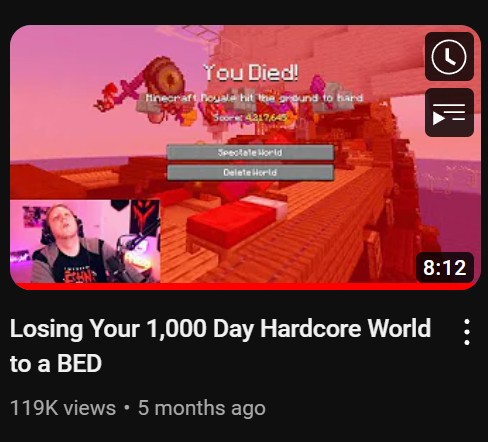Open the three-dot video options menu
Image resolution: width=488 pixels, height=442 pixels.
(x=467, y=332)
